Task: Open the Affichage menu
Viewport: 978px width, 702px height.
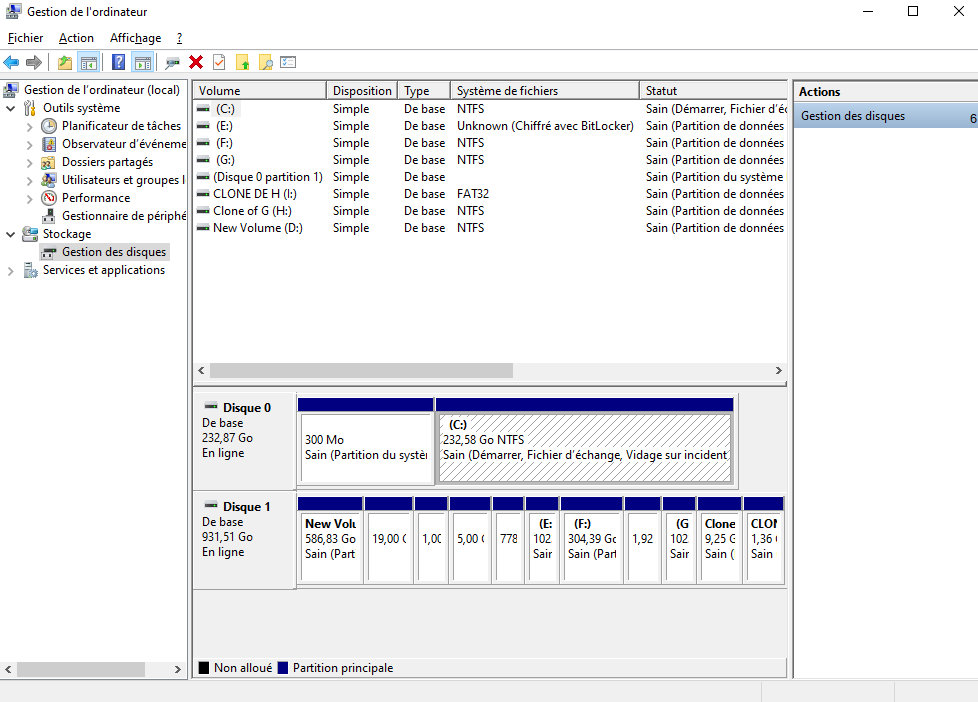Action: [x=135, y=38]
